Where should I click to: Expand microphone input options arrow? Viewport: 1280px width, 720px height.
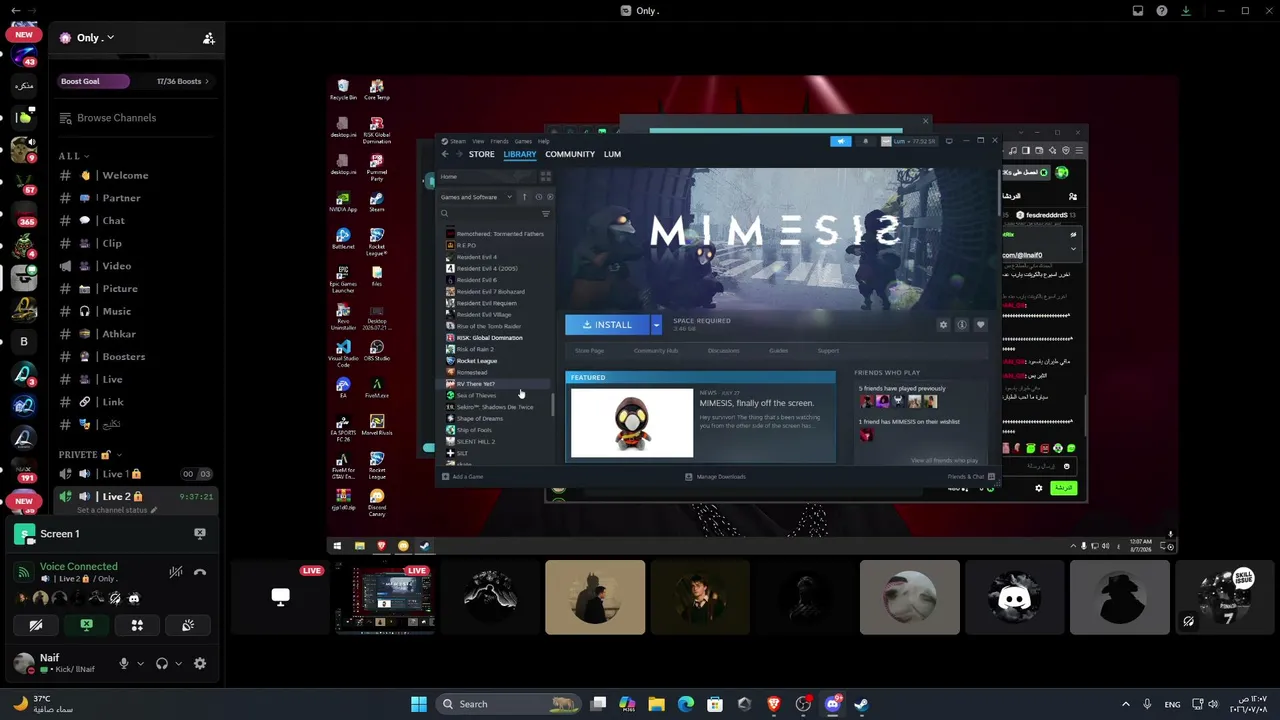pos(140,663)
